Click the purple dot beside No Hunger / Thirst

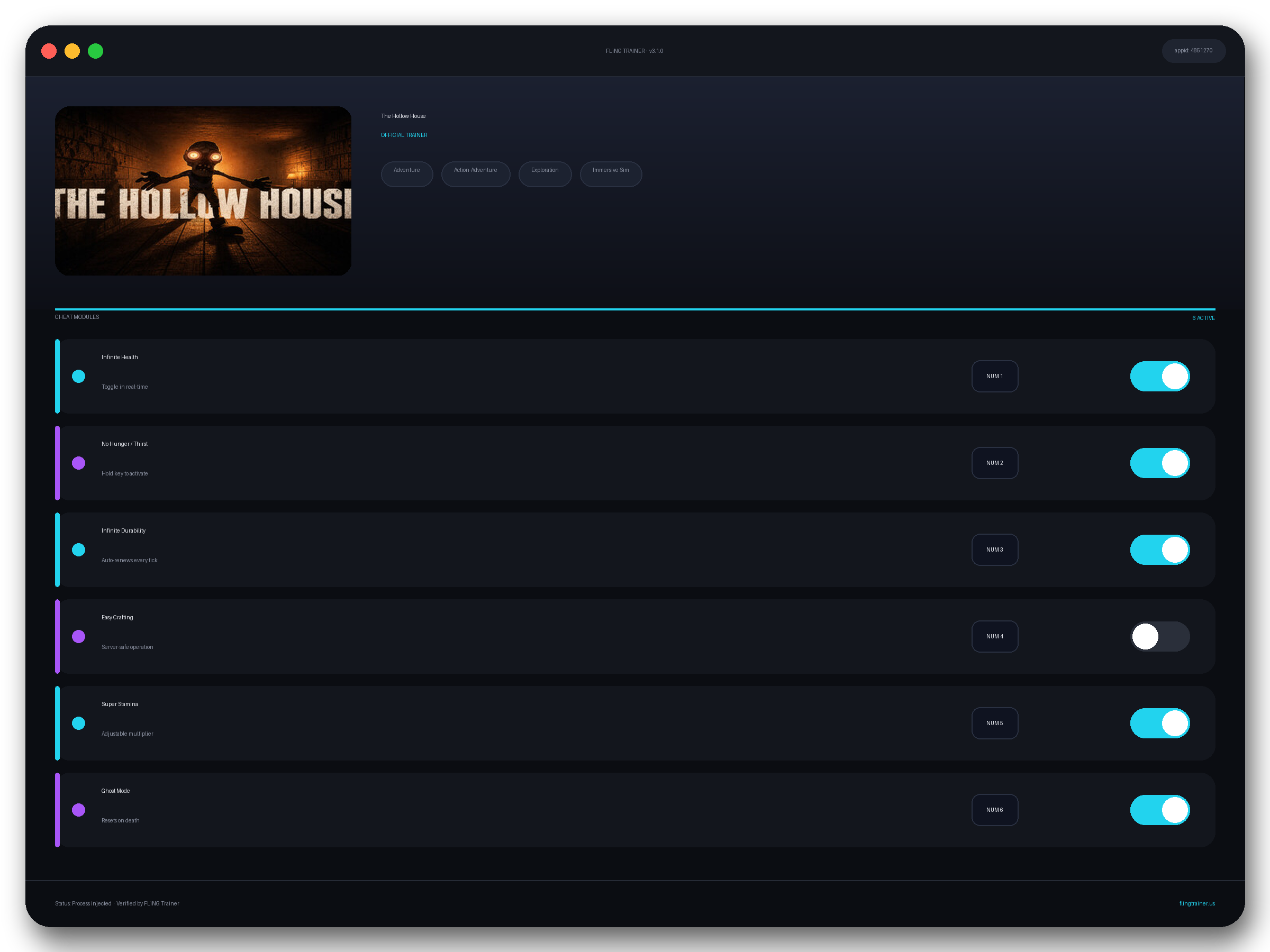click(79, 463)
